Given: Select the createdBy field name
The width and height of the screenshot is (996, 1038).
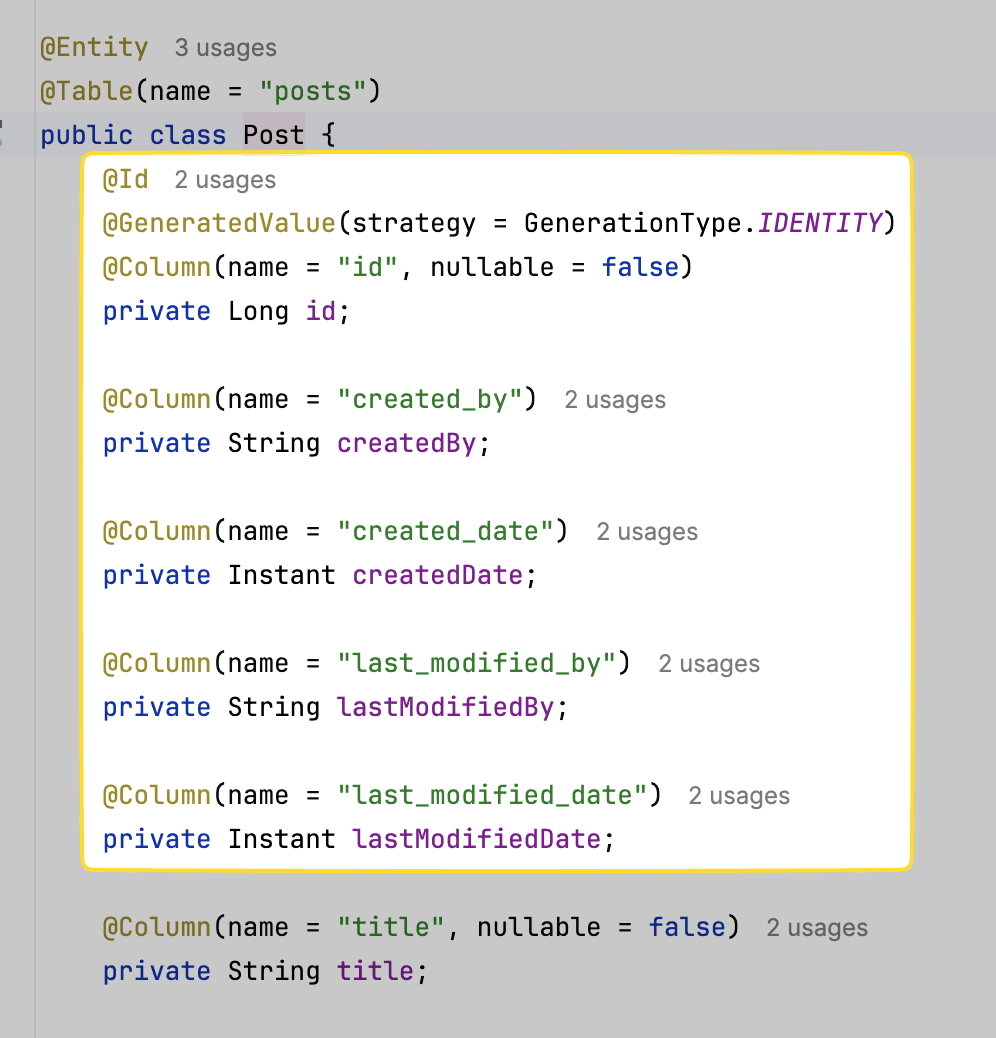Looking at the screenshot, I should point(406,443).
